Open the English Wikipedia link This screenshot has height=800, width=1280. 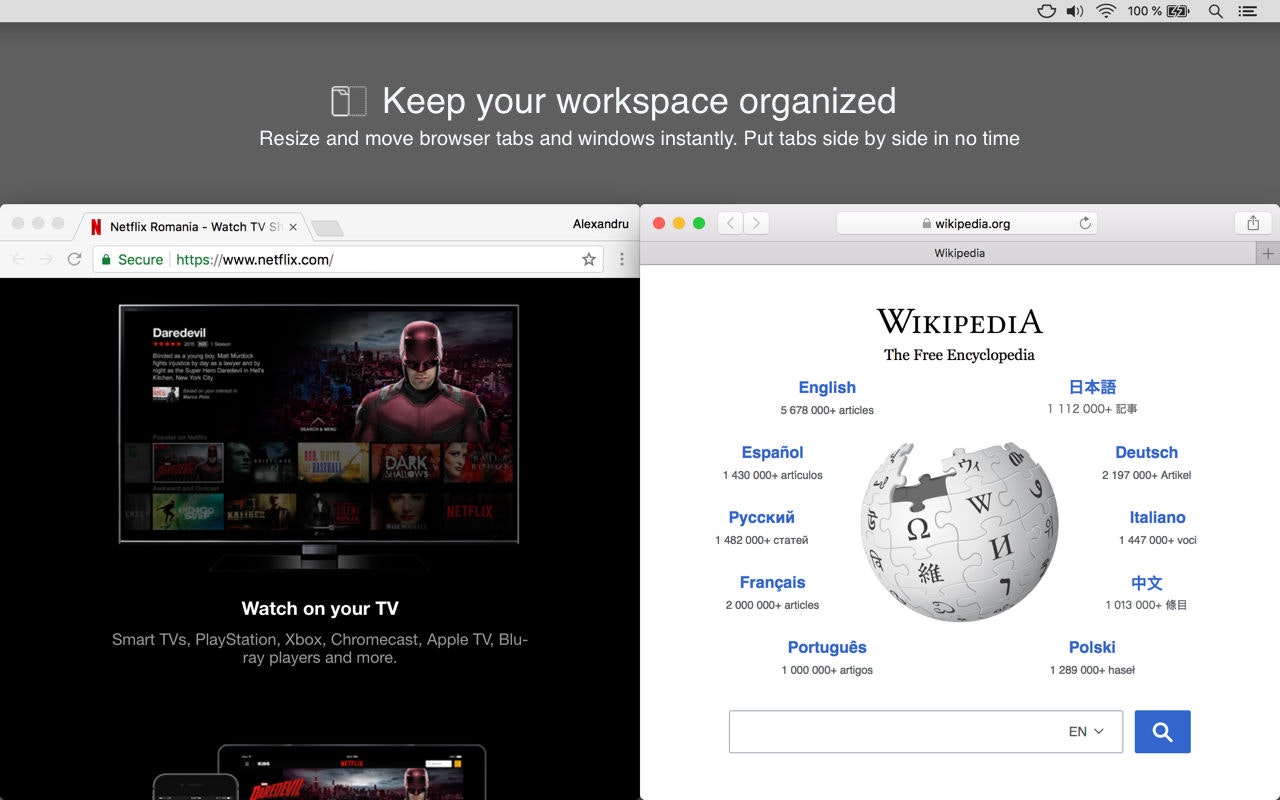pos(827,387)
